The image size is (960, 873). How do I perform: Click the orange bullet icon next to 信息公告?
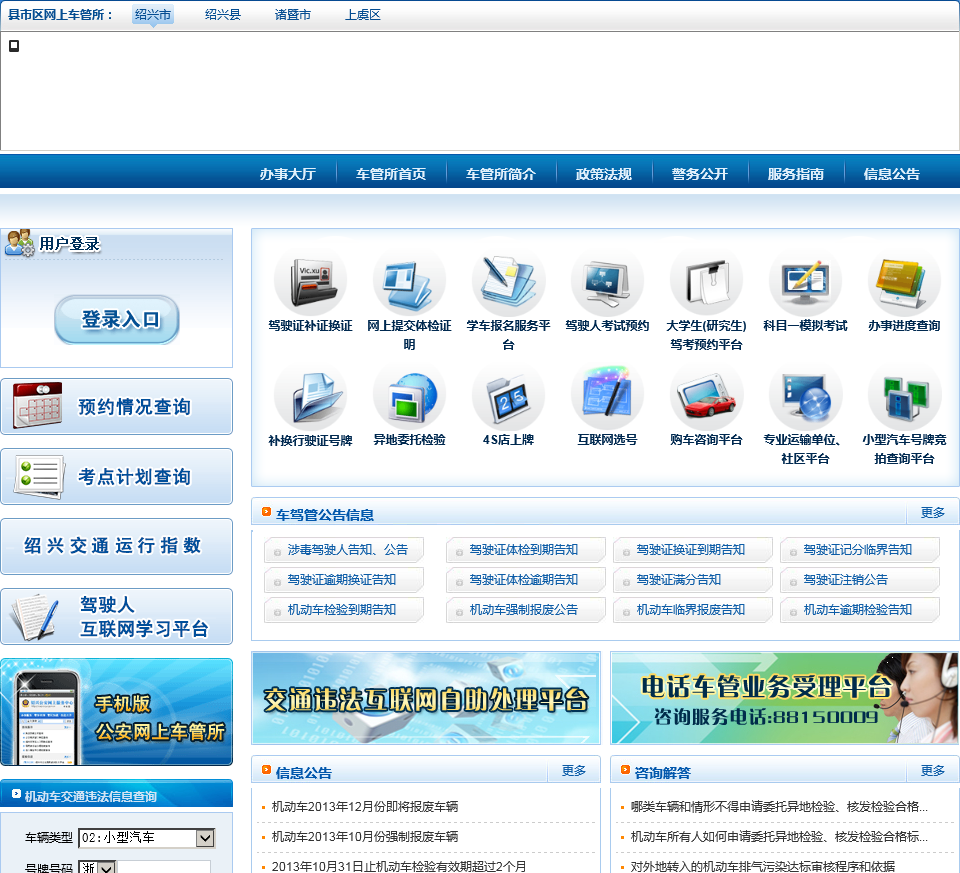point(266,770)
